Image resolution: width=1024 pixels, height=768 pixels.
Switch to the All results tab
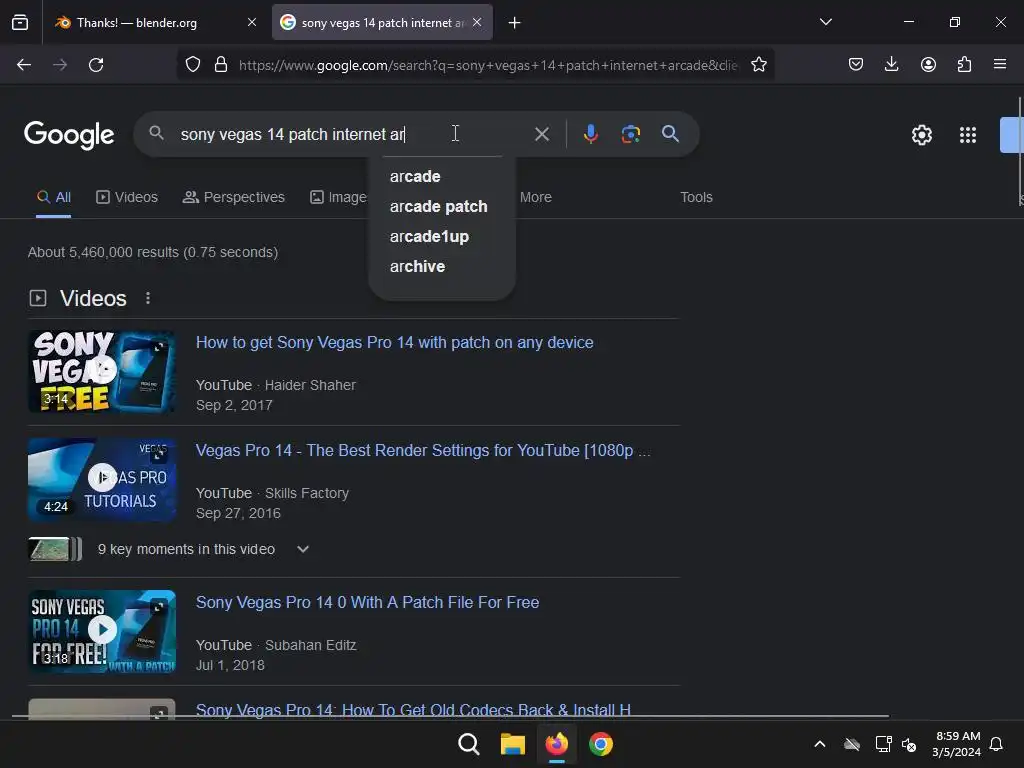coord(54,197)
